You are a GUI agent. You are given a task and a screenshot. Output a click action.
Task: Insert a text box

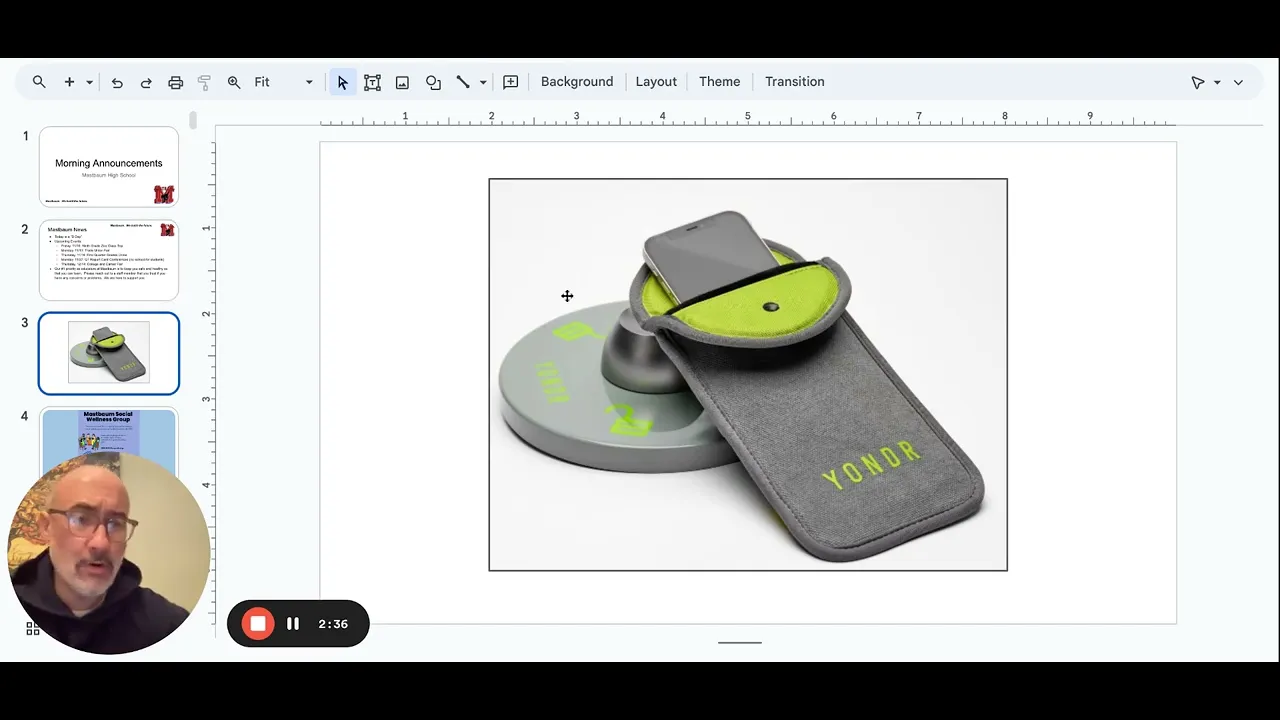pyautogui.click(x=372, y=82)
